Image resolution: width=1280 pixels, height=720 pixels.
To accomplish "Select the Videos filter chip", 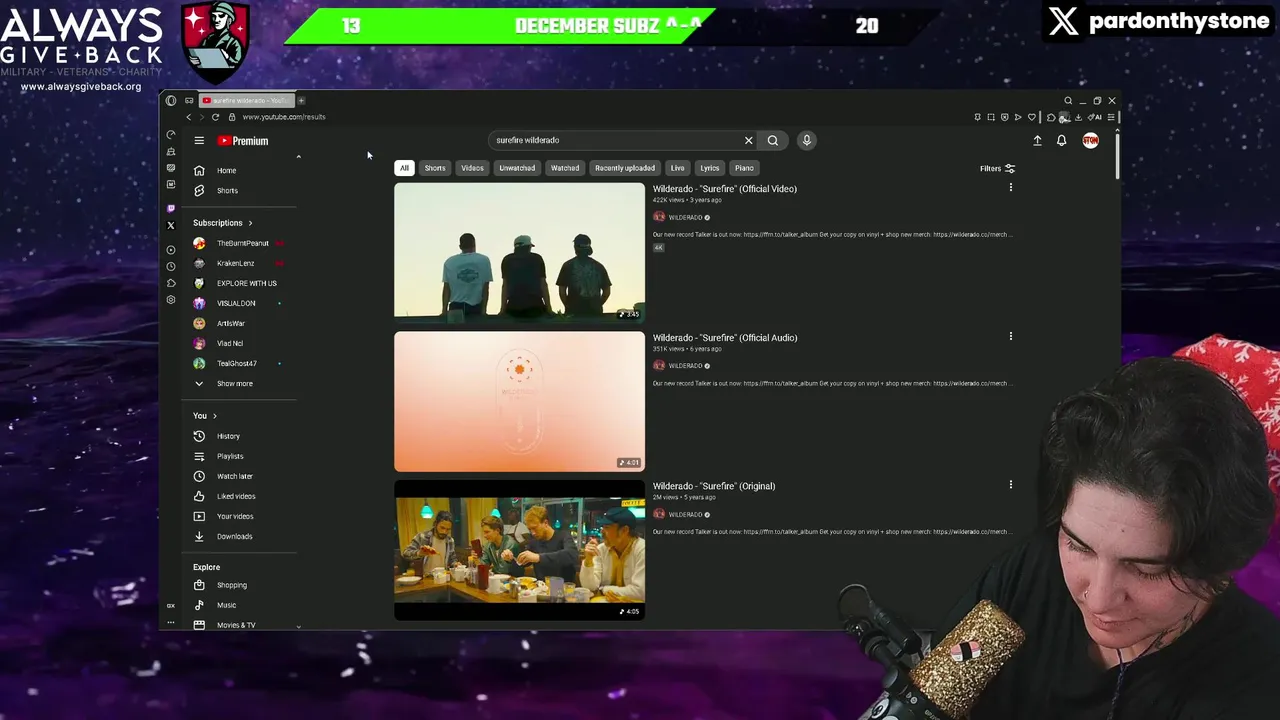I will (x=472, y=168).
